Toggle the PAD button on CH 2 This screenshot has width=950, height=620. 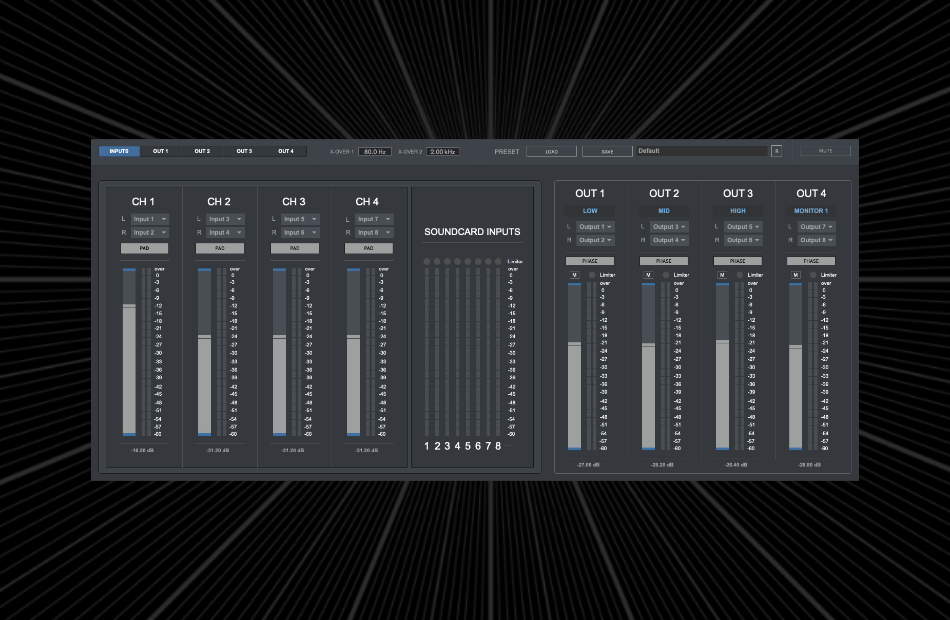tap(220, 248)
